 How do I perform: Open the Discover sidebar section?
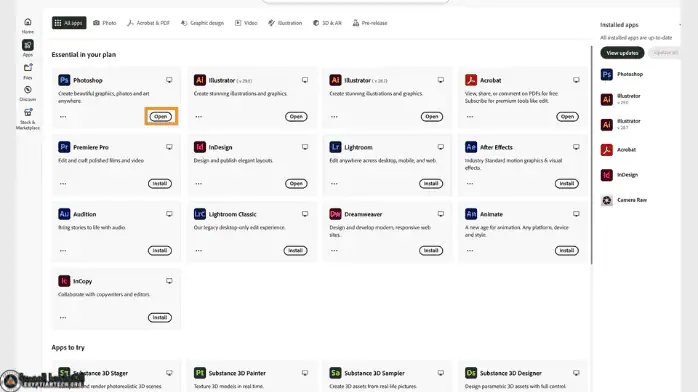(x=28, y=93)
